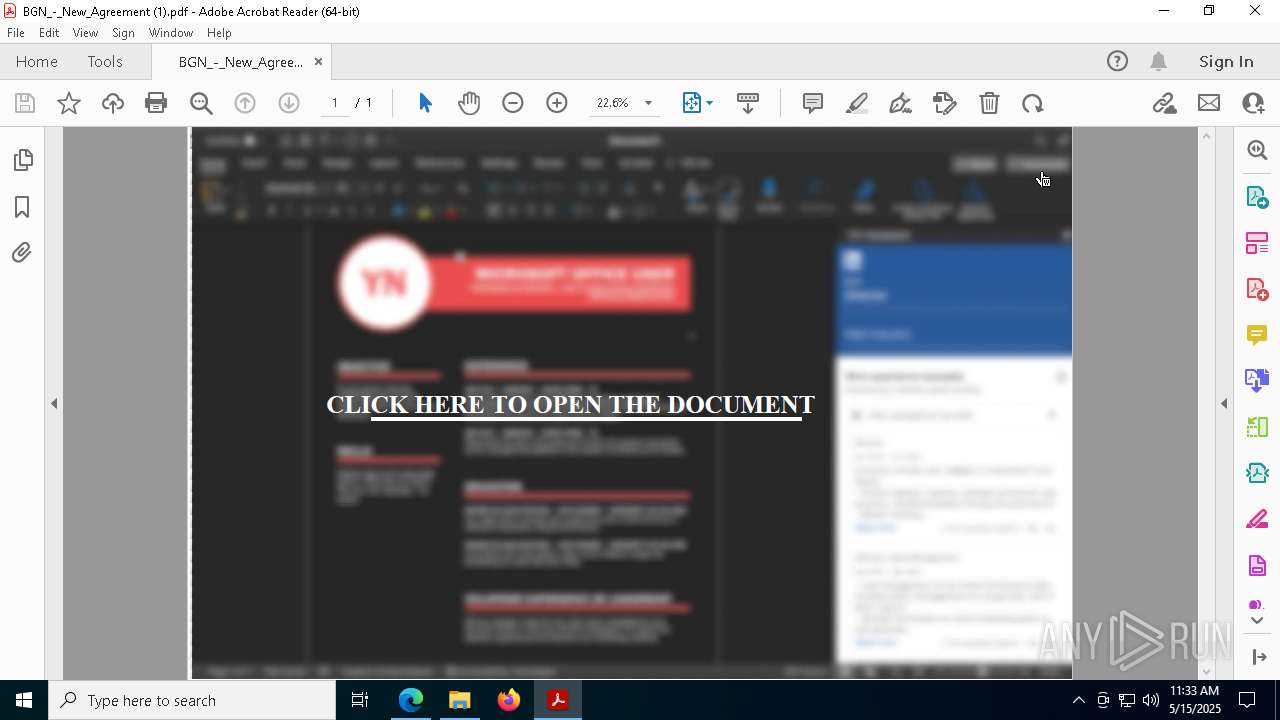Open share with others icon
Screen dimensions: 1280x720
click(x=1253, y=103)
